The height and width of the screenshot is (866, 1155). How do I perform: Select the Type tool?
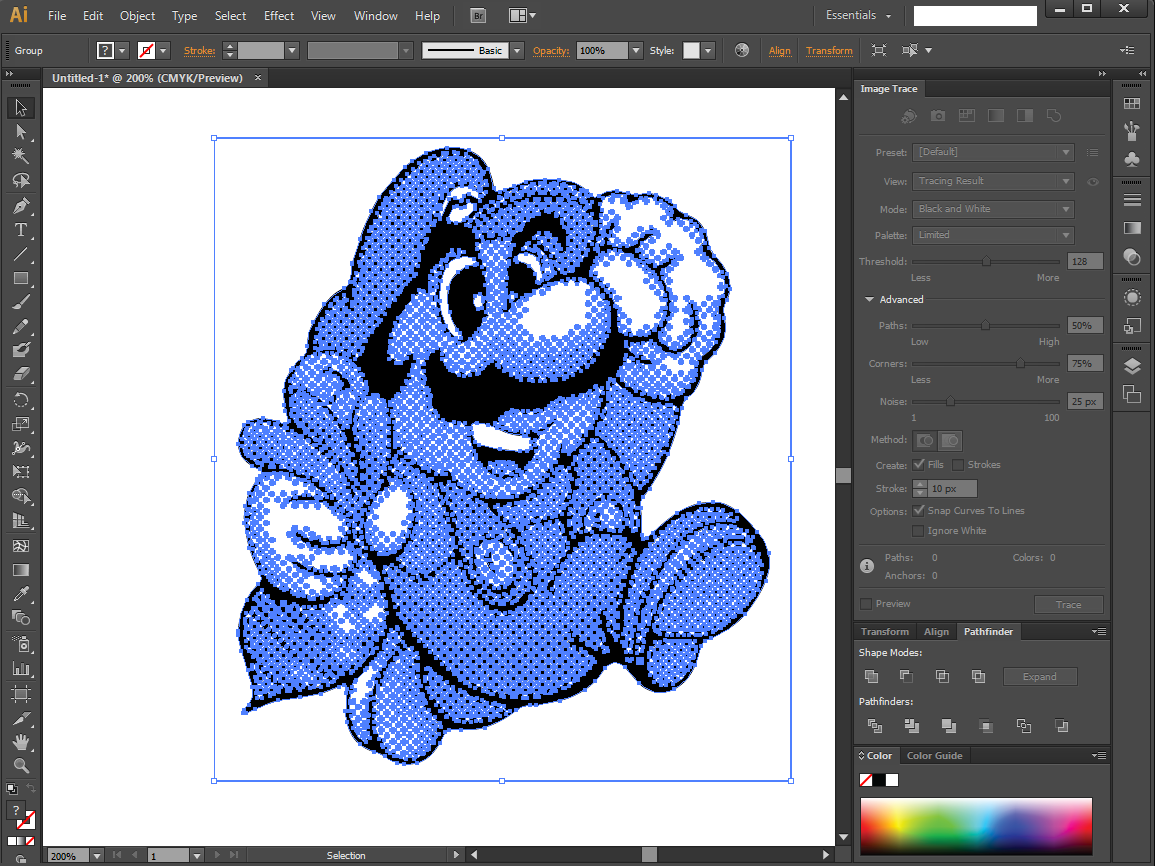[21, 230]
